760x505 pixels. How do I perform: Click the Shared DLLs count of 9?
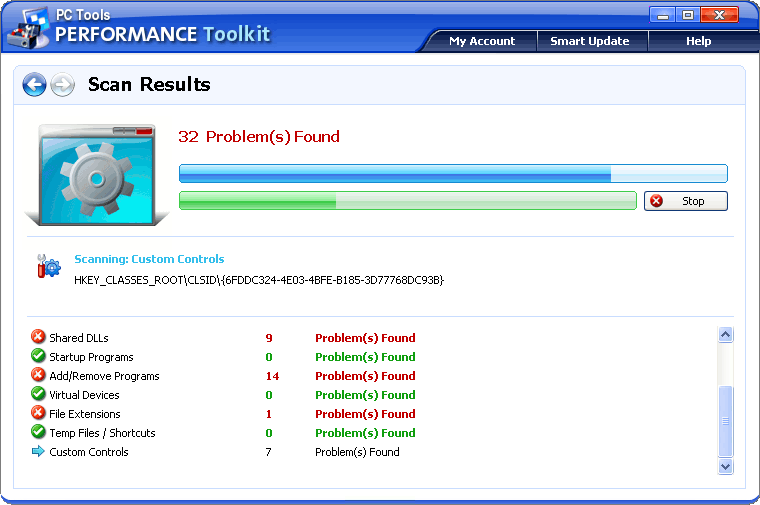pyautogui.click(x=269, y=338)
